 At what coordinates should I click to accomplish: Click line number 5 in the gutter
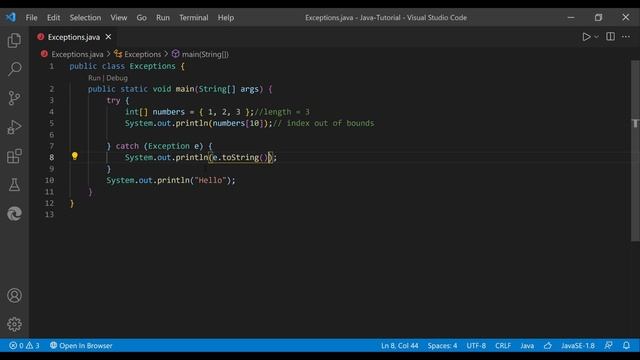(x=51, y=123)
